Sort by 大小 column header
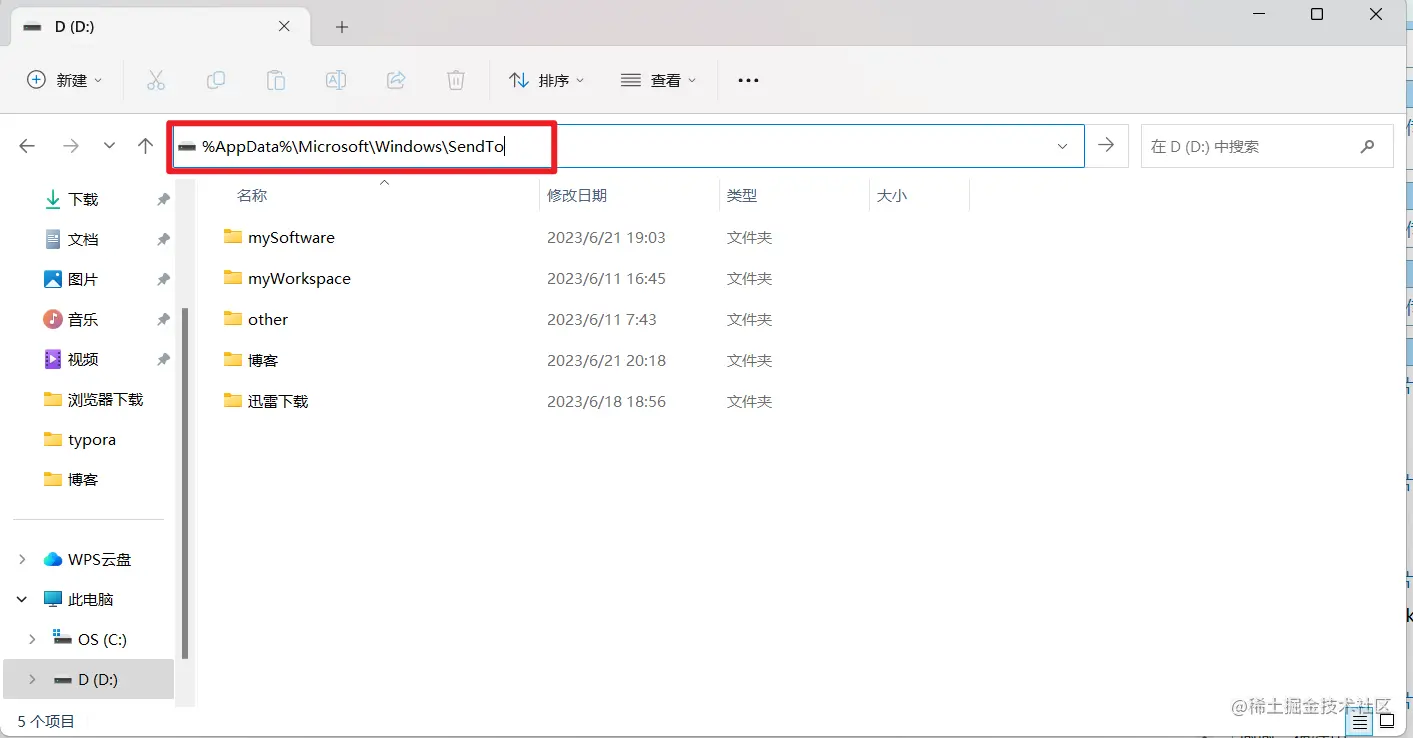 [892, 196]
